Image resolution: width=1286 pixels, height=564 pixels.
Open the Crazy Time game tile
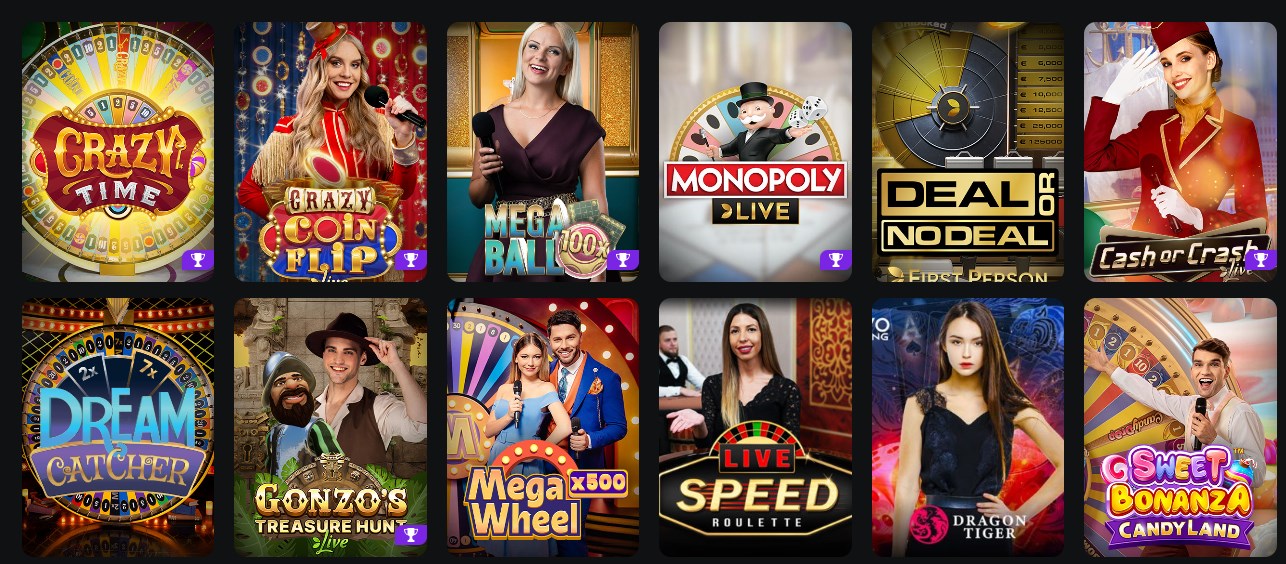point(118,152)
